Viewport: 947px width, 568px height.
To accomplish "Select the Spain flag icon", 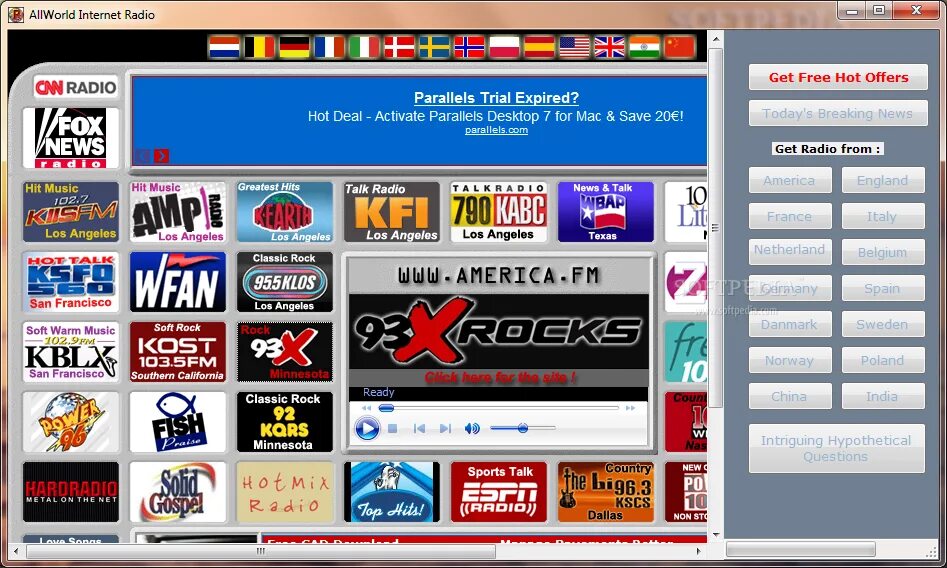I will point(539,47).
